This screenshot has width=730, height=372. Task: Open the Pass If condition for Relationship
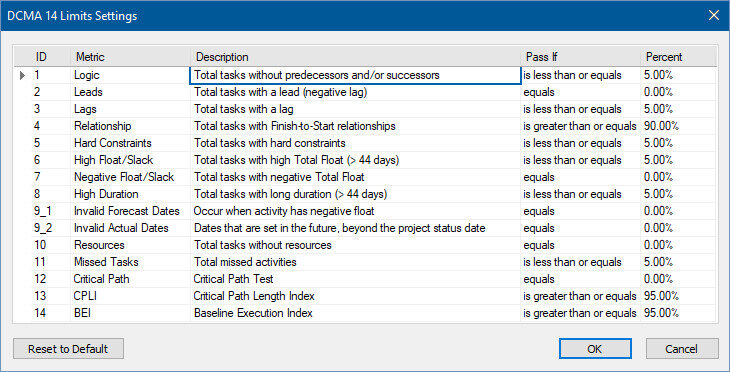(x=580, y=126)
